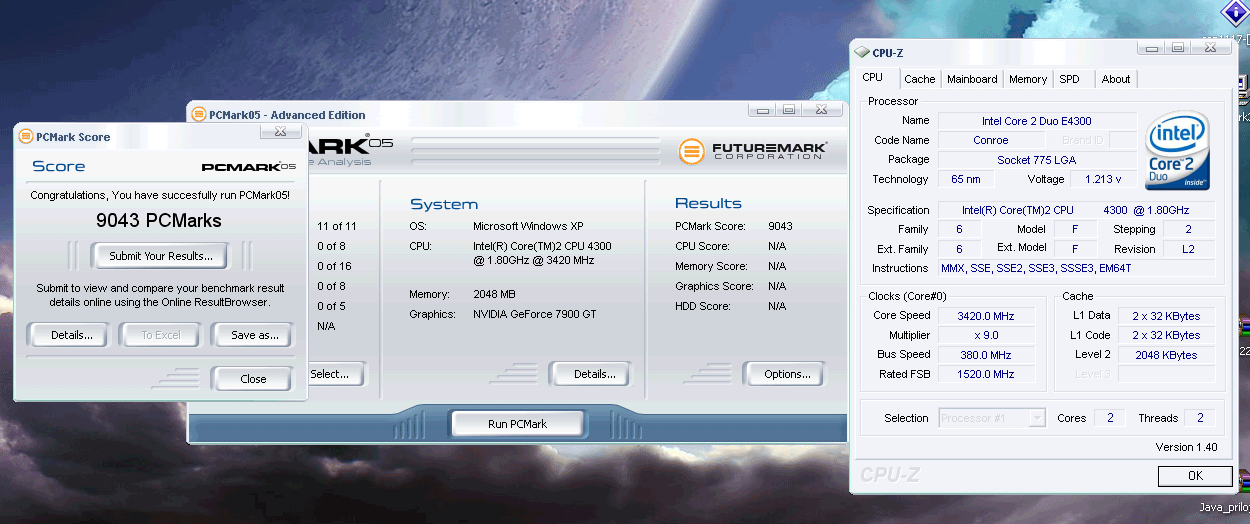Click L1 Code cache value
The image size is (1250, 524).
(1166, 335)
